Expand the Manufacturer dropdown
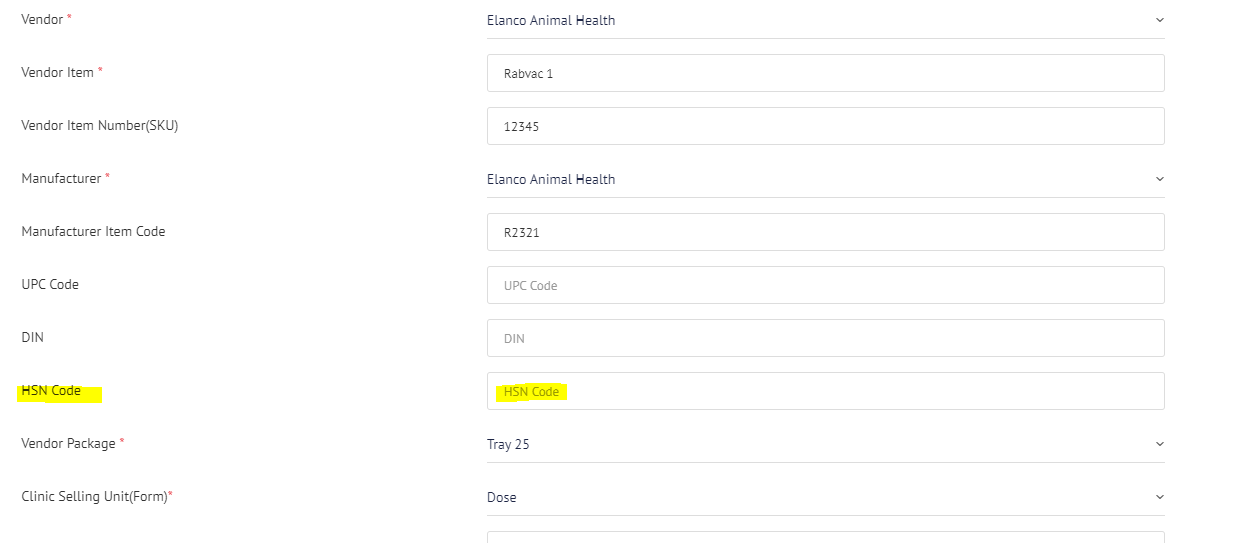 click(x=825, y=179)
